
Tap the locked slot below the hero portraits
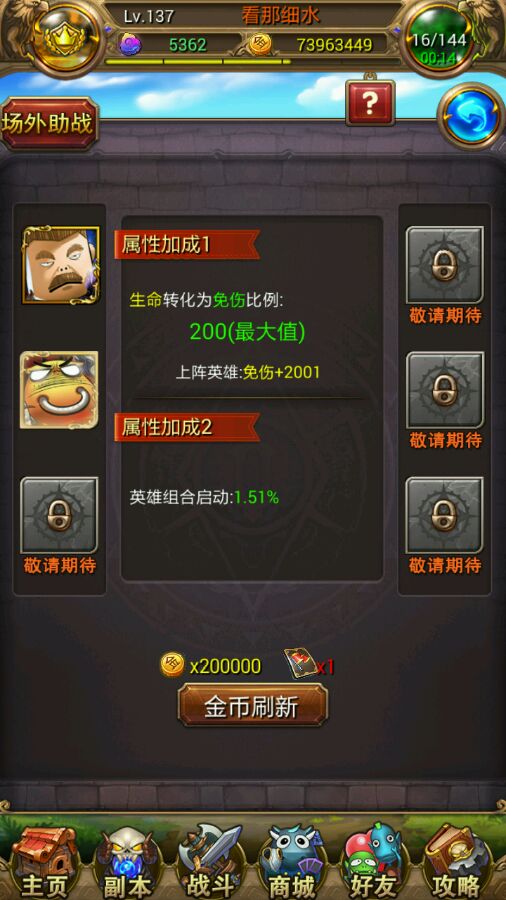[x=60, y=515]
